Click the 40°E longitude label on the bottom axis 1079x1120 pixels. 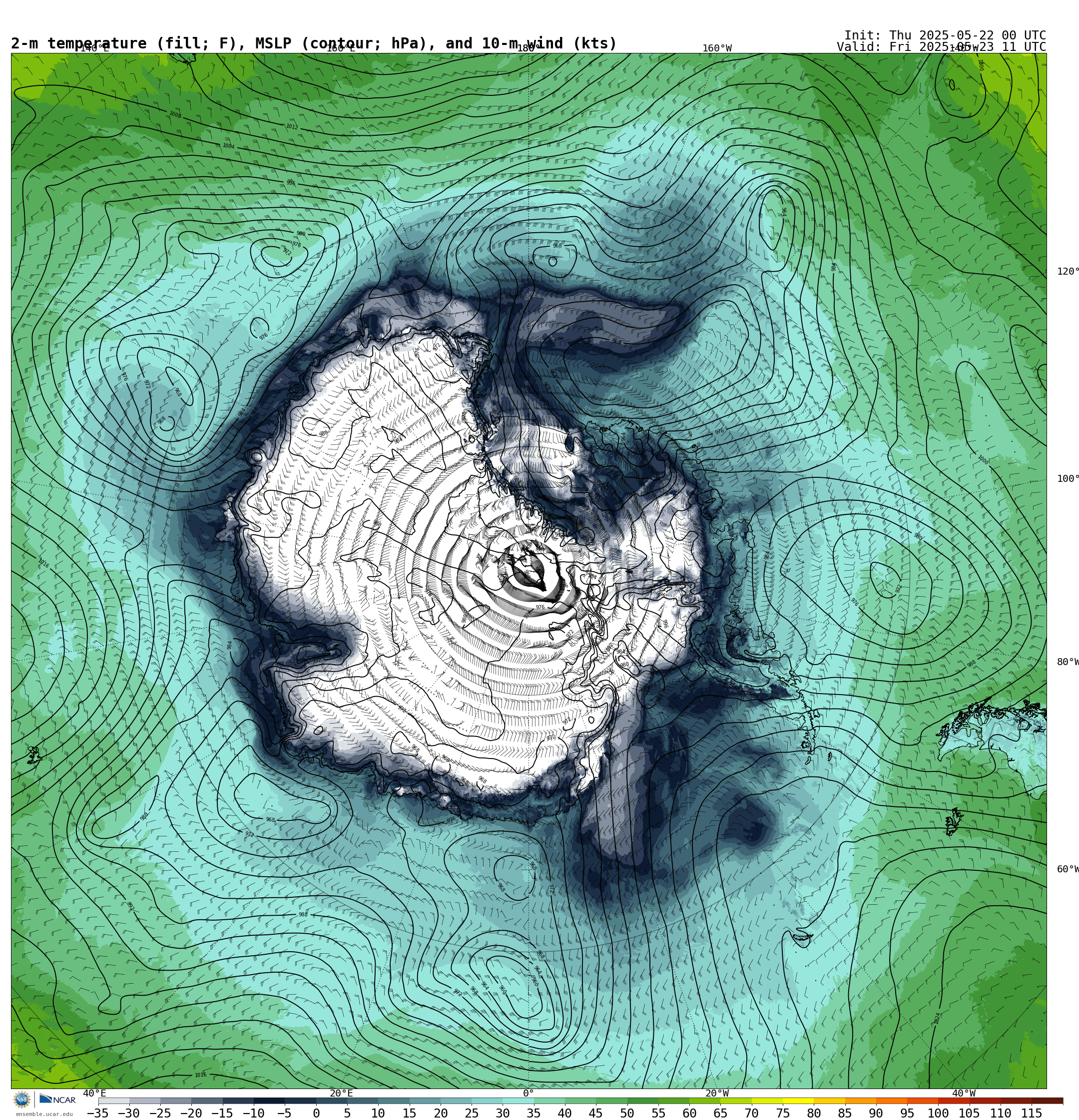click(x=94, y=1093)
